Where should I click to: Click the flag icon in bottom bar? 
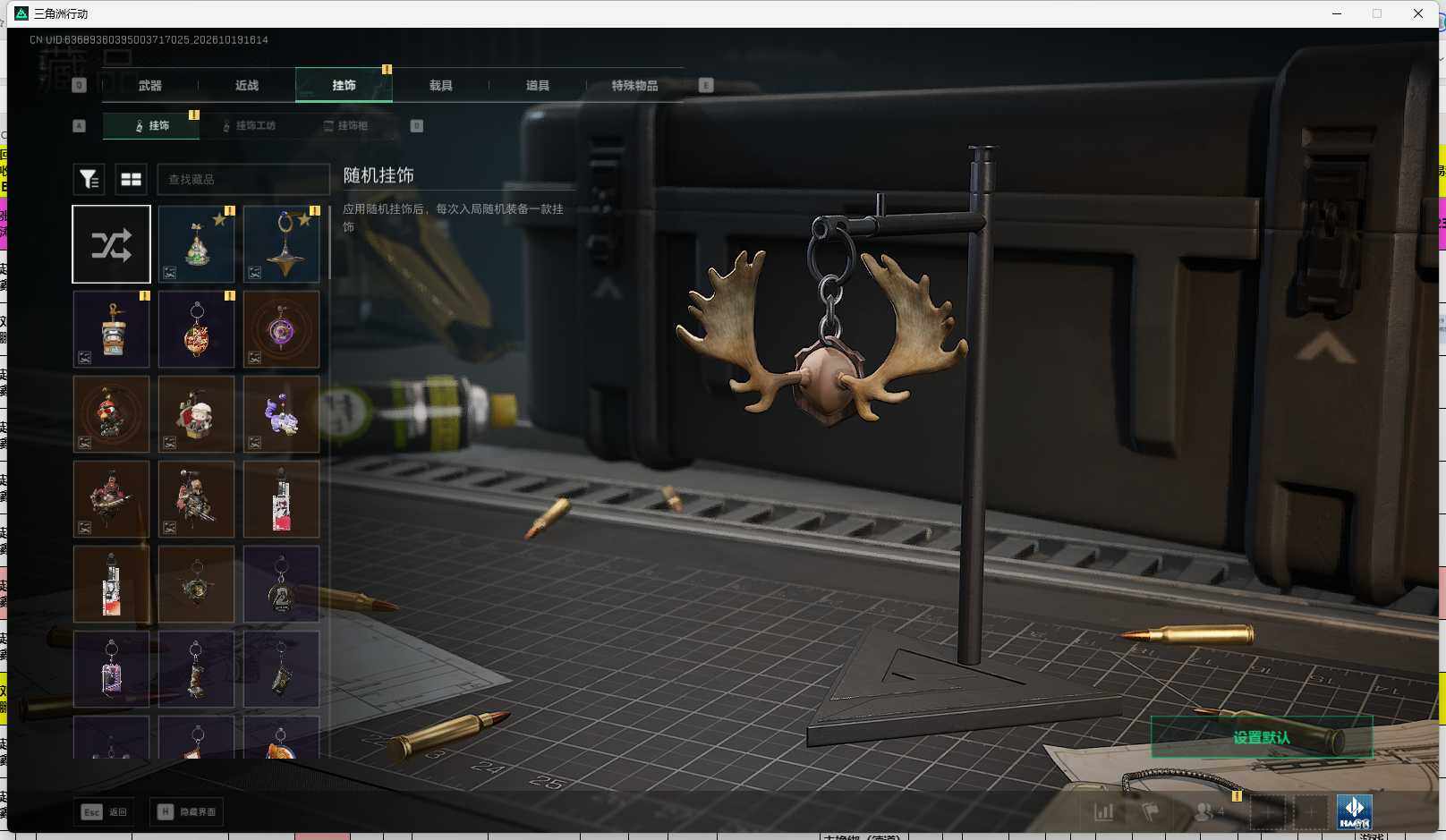click(1150, 811)
